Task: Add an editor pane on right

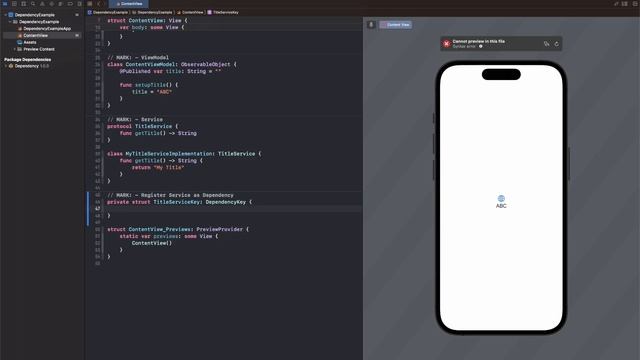Action: coord(635,4)
